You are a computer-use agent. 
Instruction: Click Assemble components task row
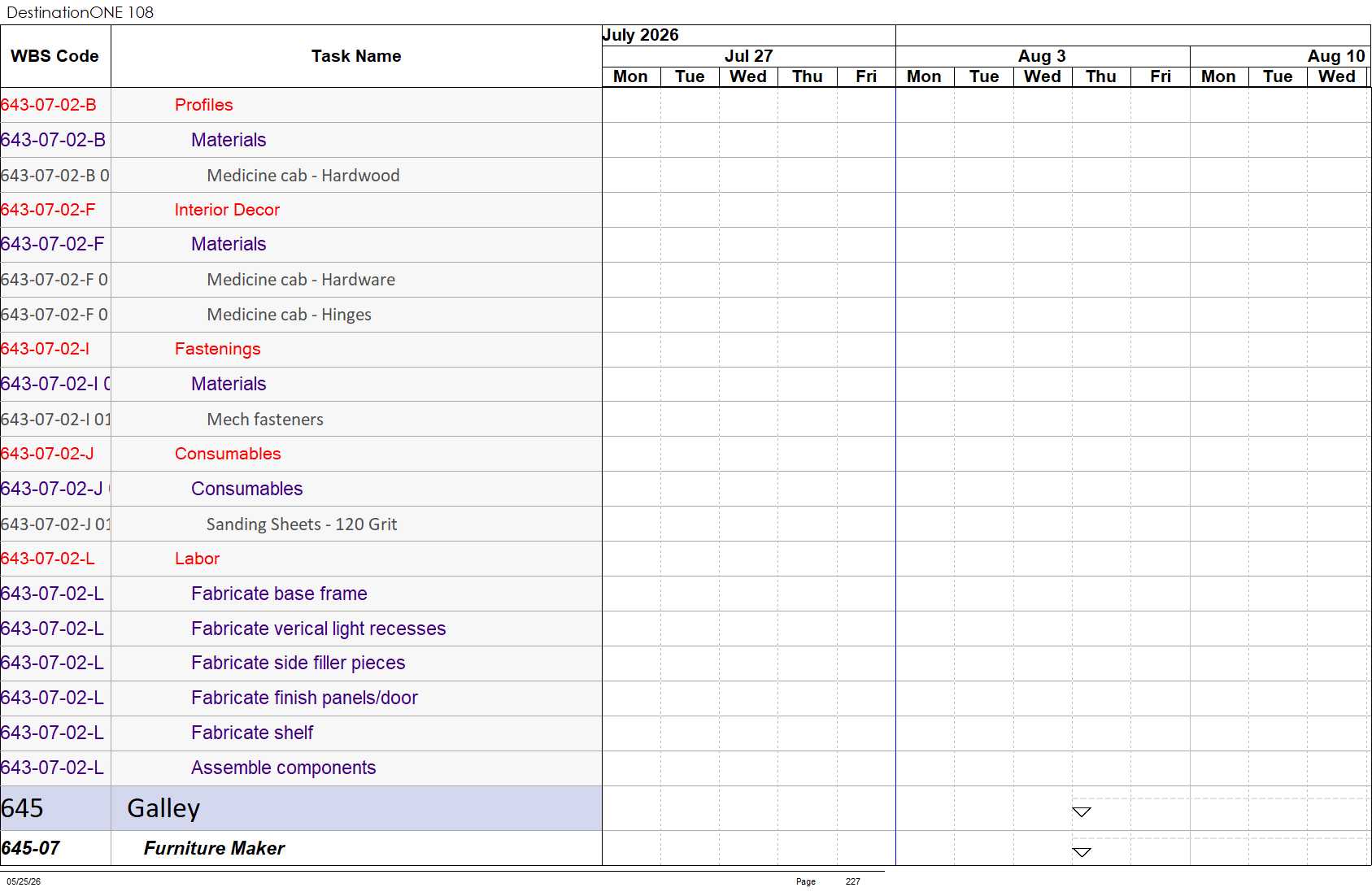pos(301,768)
